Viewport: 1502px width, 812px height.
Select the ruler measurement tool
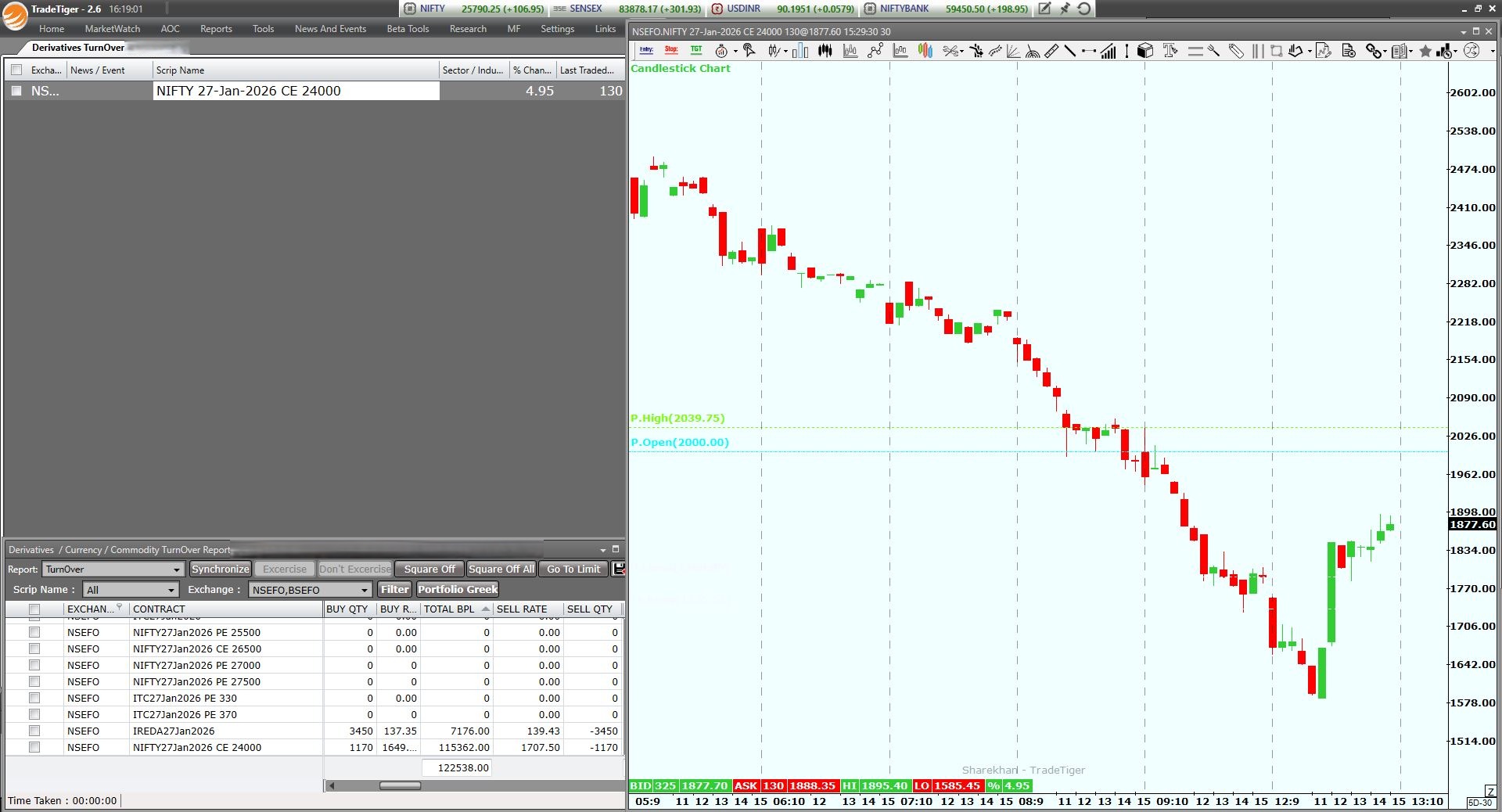[1051, 51]
